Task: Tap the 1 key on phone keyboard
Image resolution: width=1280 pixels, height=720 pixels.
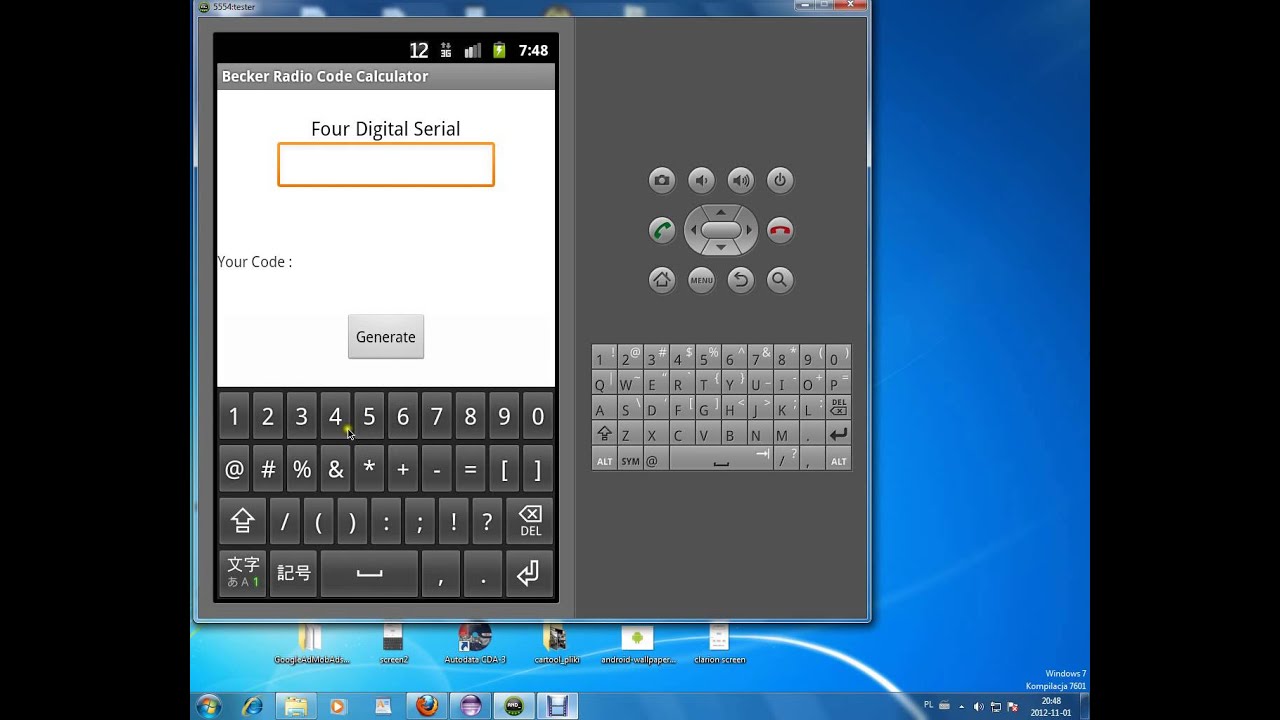Action: point(233,417)
